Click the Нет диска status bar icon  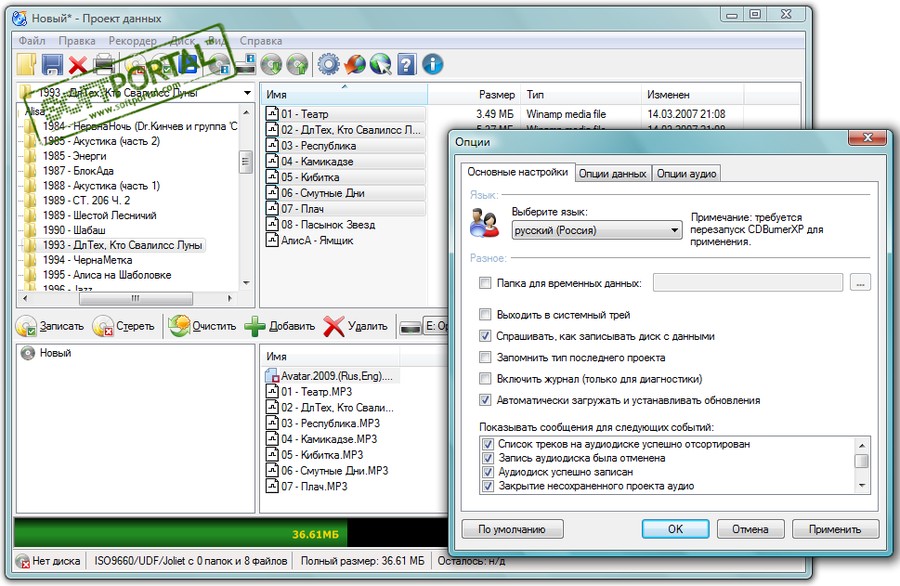[x=22, y=561]
